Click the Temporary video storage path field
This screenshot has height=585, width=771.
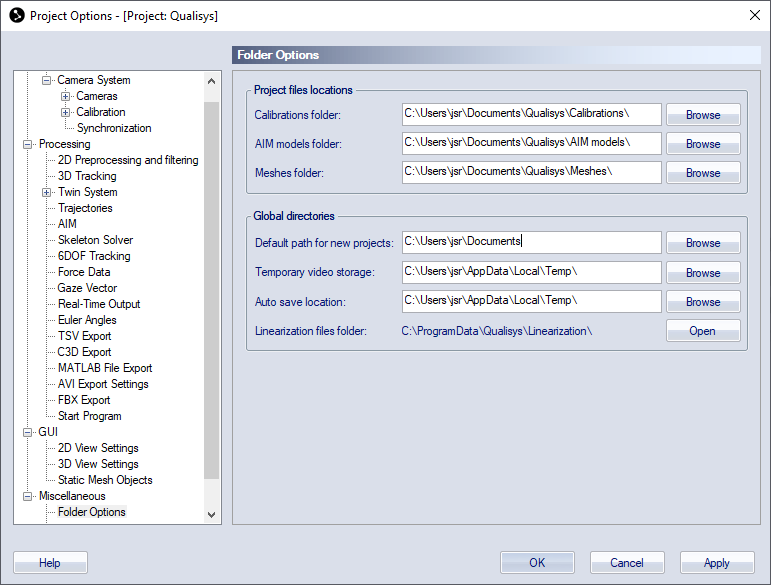[532, 272]
